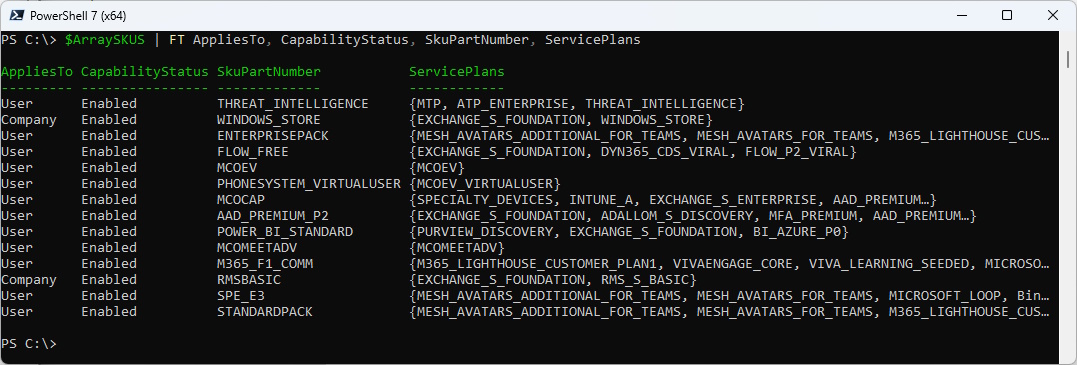
Task: Click the PHONESYSTEM_VIRTUALUSER SKU entry
Action: pyautogui.click(x=308, y=184)
